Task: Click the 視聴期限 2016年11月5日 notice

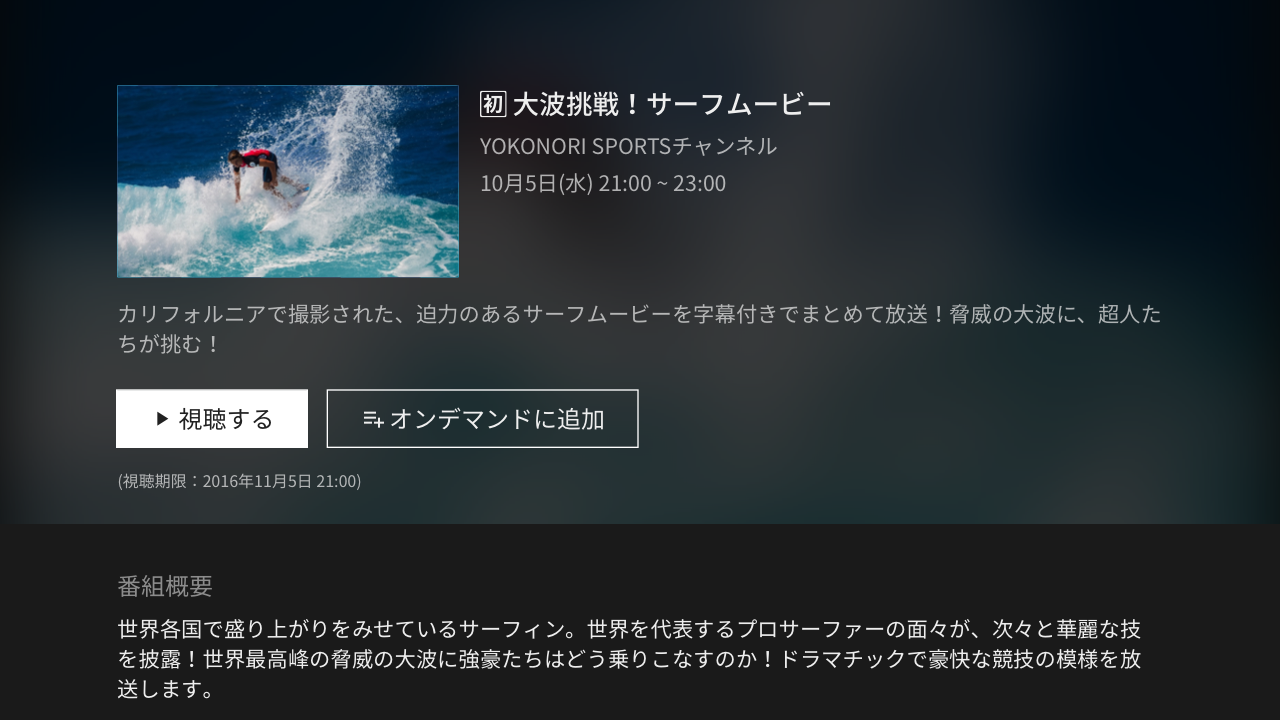Action: click(239, 481)
